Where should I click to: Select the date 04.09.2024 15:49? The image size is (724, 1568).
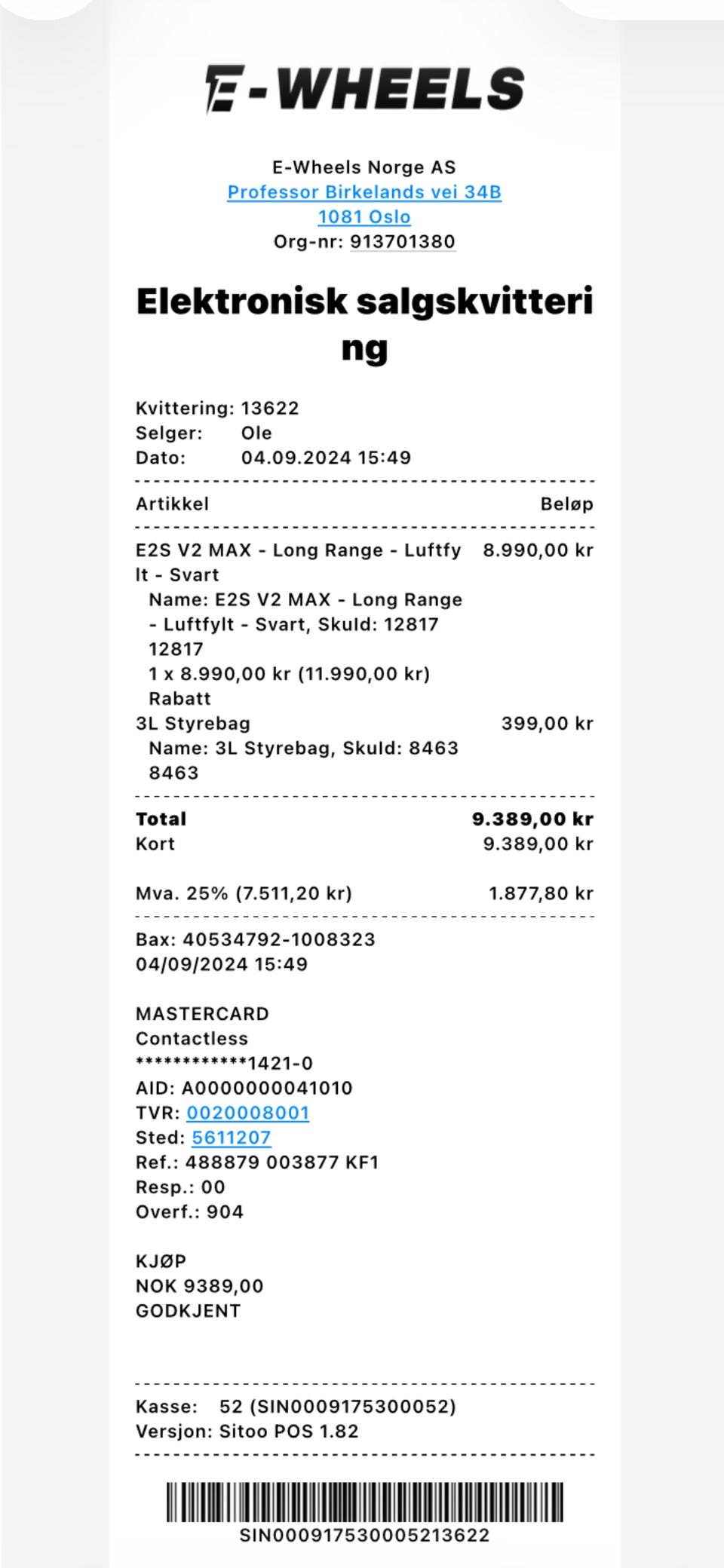tap(326, 458)
